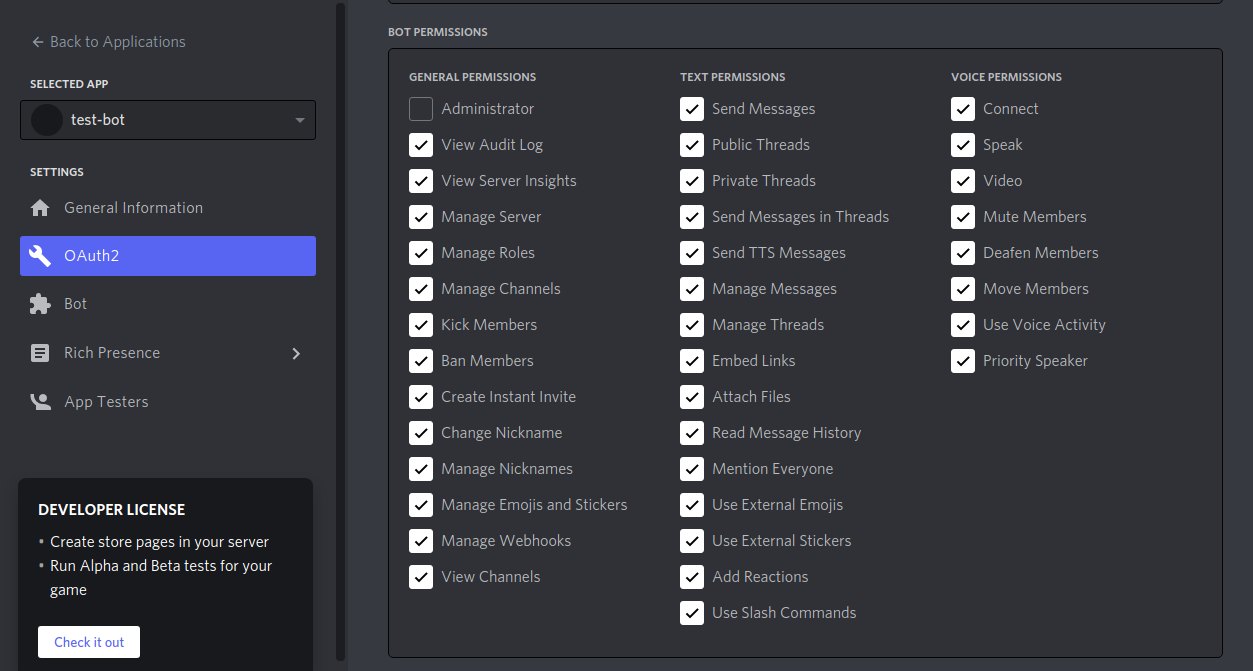
Task: Click the TEXT PERMISSIONS column heading
Action: pos(732,77)
